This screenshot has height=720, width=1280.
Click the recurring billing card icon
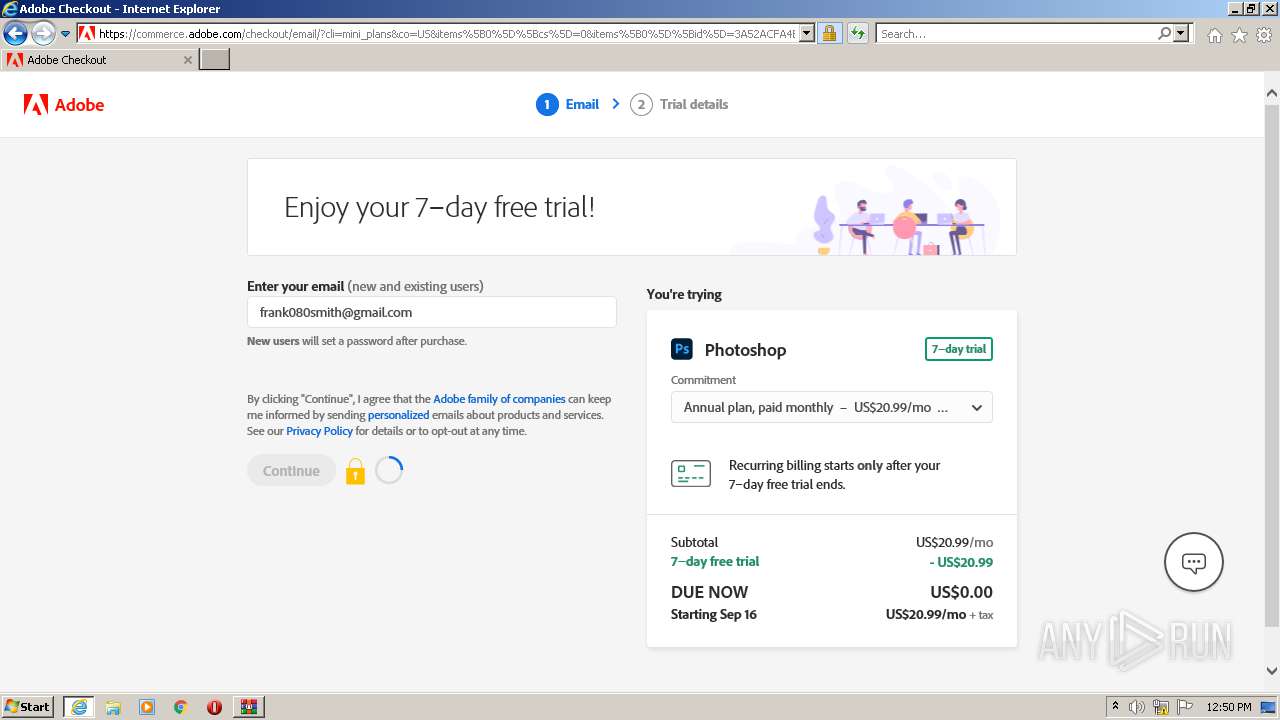tap(691, 474)
